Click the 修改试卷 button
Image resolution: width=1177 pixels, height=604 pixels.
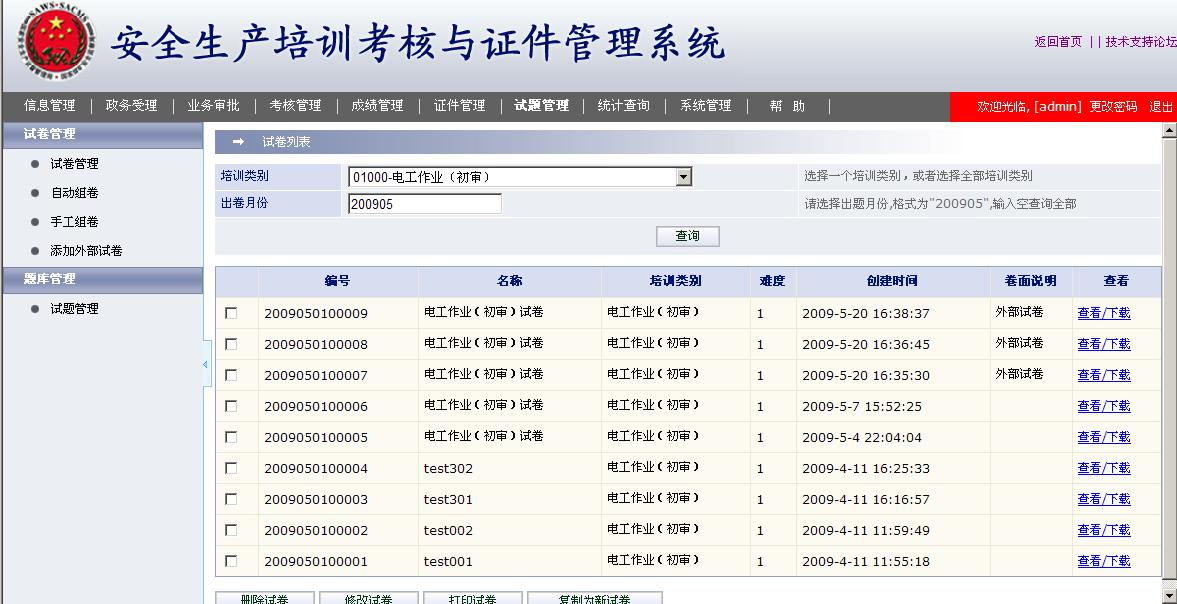[369, 598]
